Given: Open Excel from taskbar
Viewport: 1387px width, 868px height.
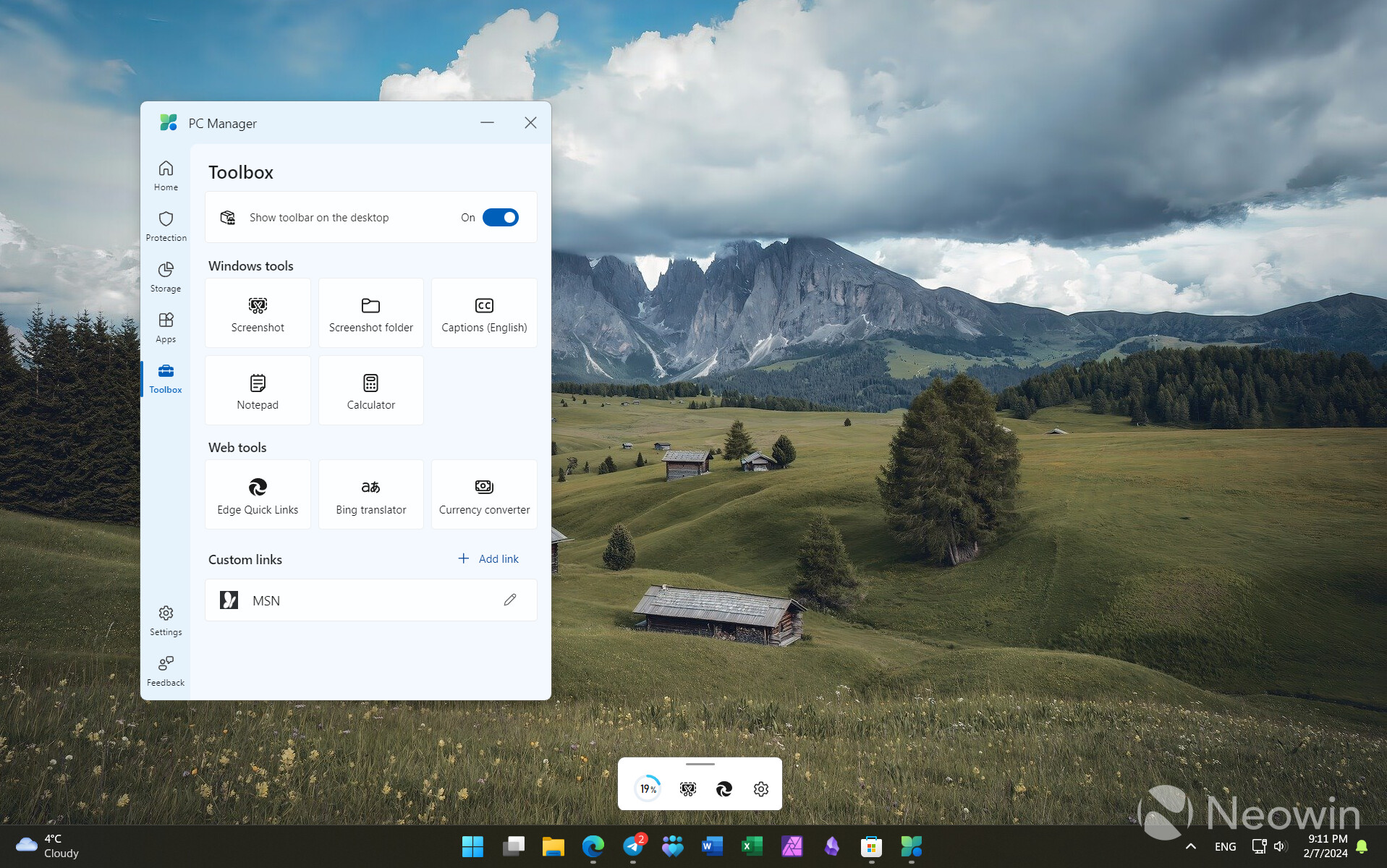Looking at the screenshot, I should click(x=752, y=846).
